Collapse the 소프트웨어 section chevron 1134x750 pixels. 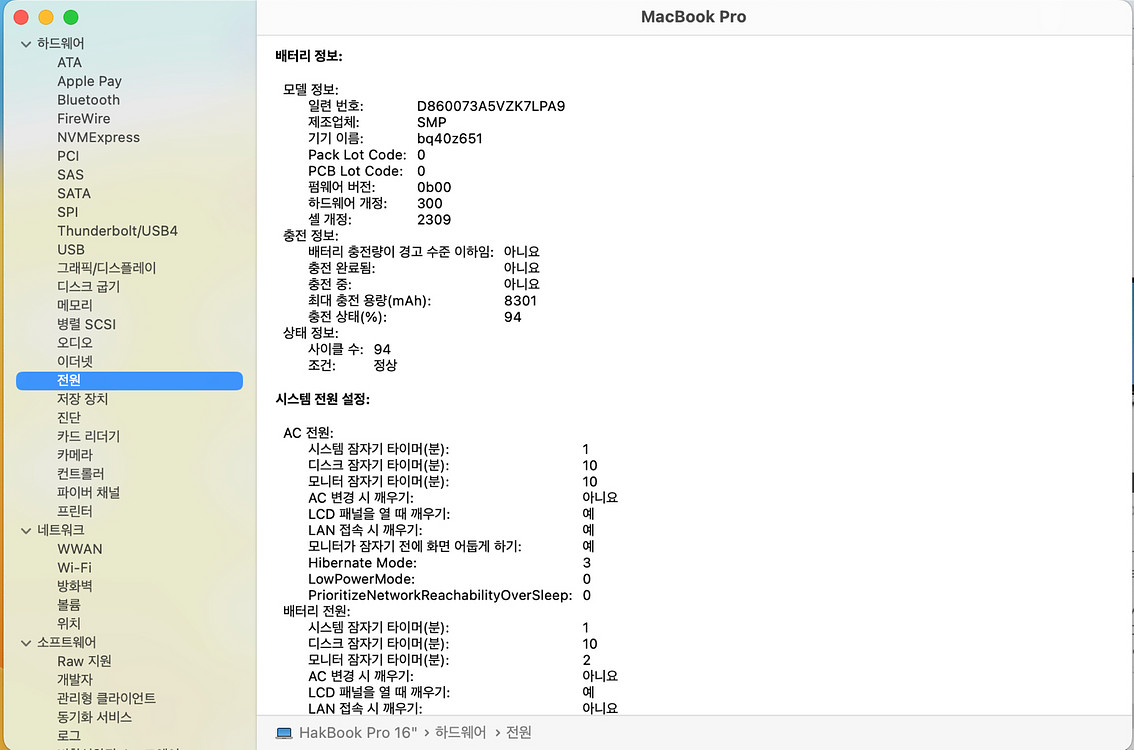tap(26, 643)
